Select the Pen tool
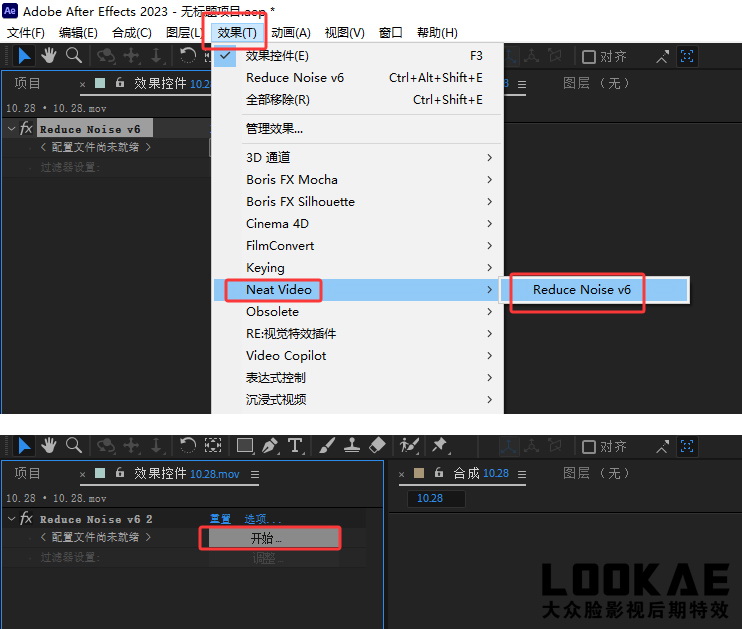The height and width of the screenshot is (629, 742). tap(270, 445)
